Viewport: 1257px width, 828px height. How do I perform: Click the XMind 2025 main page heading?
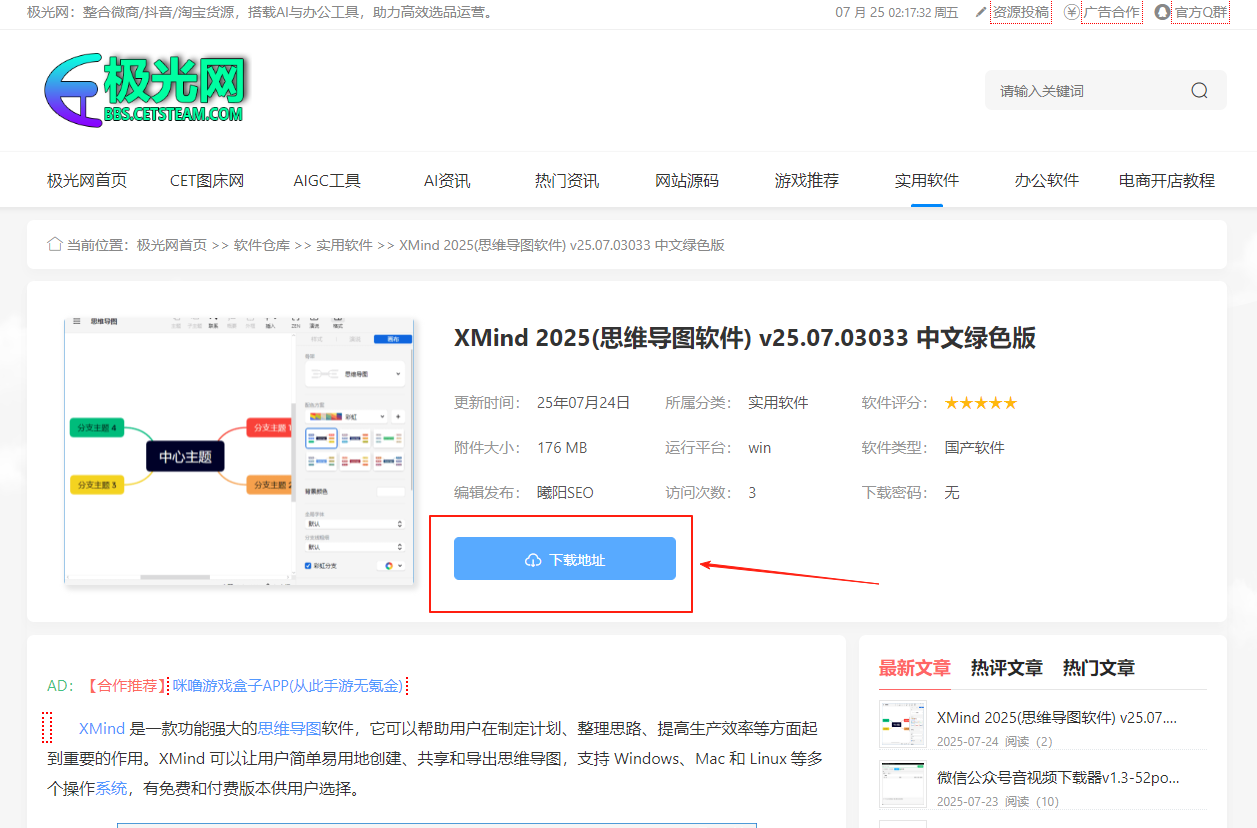click(x=745, y=338)
